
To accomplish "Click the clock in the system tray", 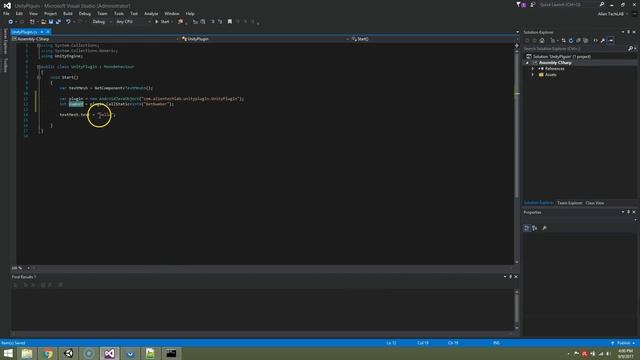I will 625,353.
